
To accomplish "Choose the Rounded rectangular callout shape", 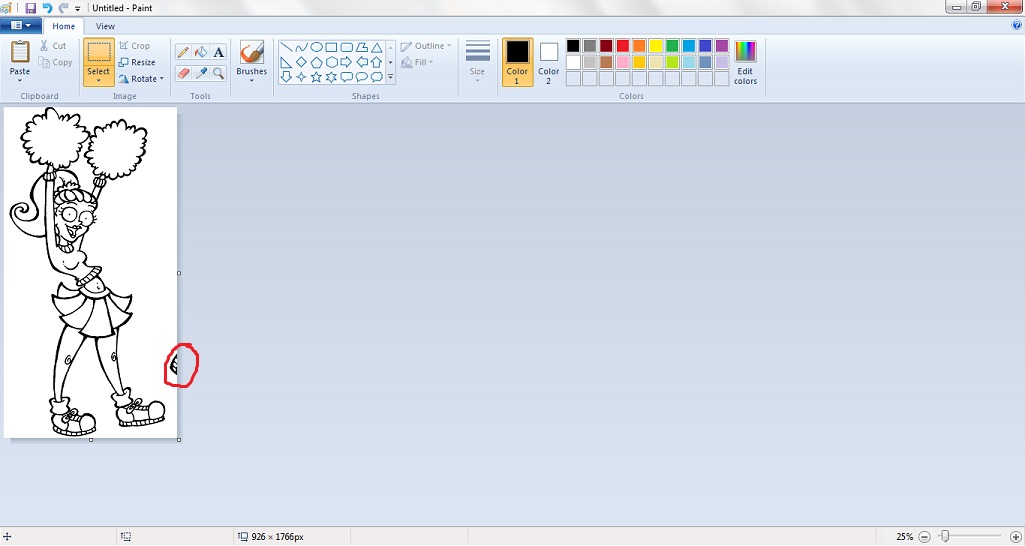I will (x=346, y=77).
